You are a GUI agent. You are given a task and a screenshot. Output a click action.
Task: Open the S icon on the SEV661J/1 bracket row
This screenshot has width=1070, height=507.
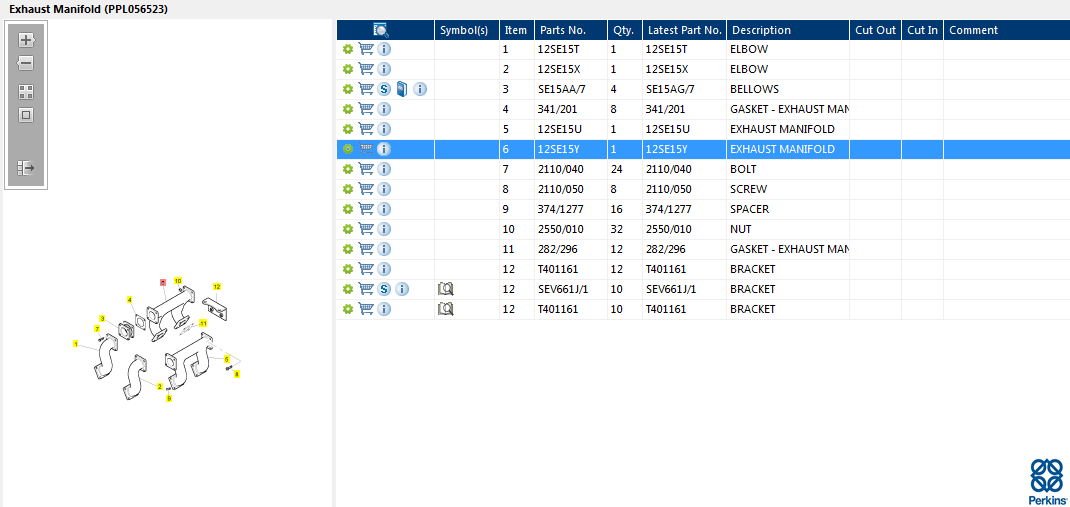[x=384, y=289]
